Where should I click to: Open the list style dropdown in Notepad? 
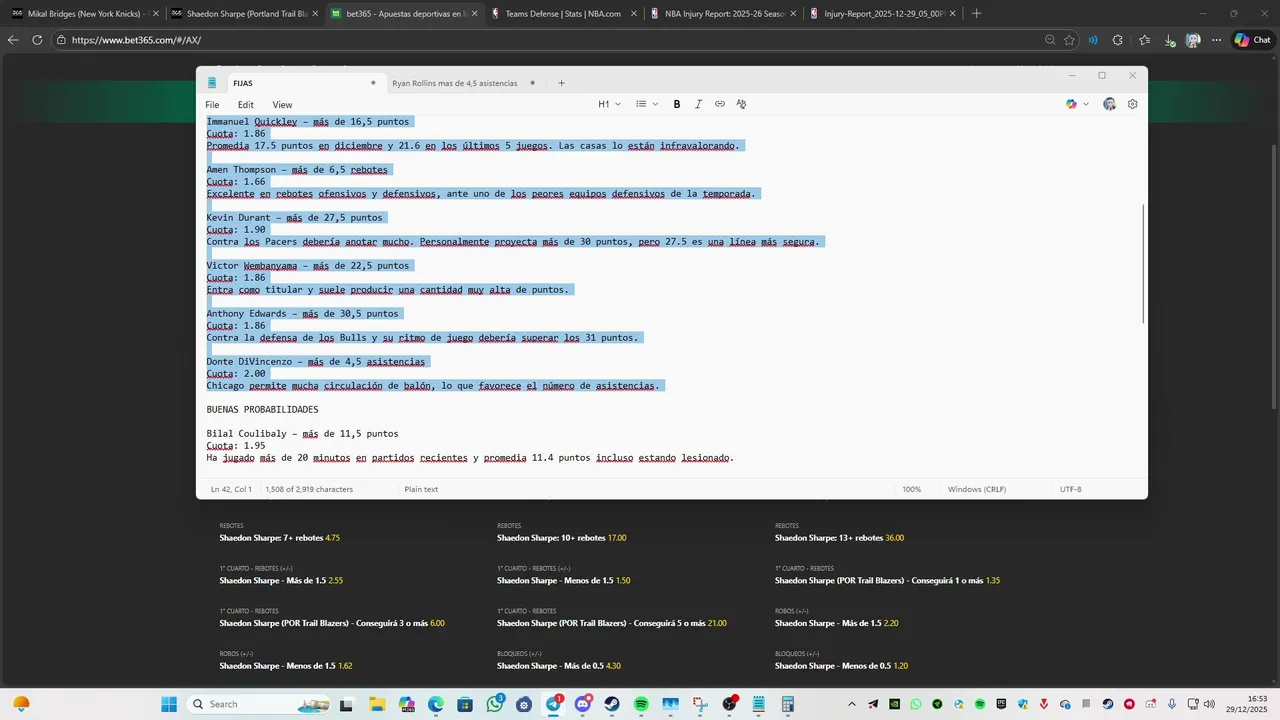coord(648,104)
